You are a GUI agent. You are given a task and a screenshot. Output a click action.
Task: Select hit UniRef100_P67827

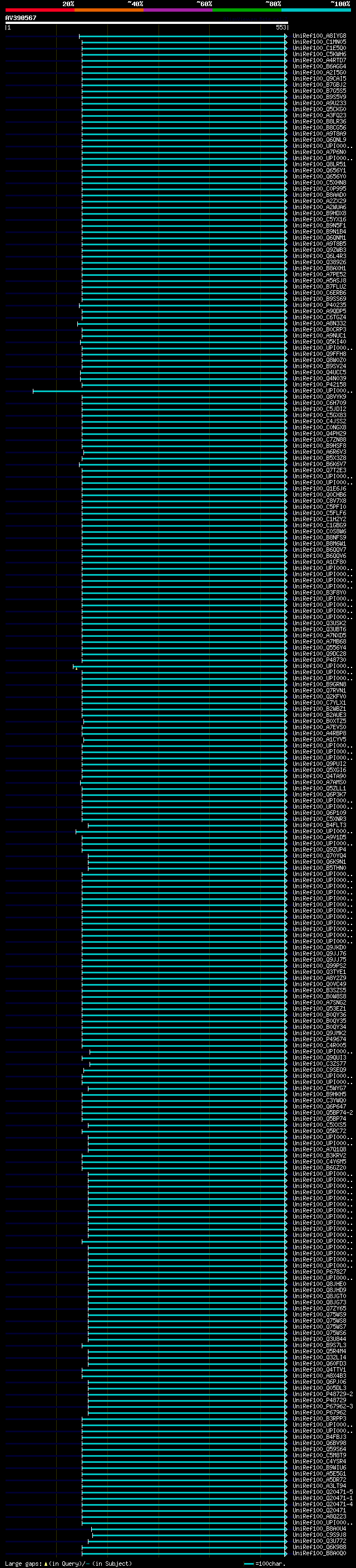tap(319, 1272)
